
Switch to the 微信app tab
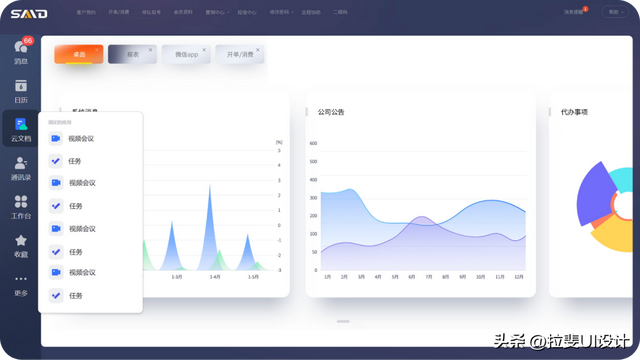186,54
